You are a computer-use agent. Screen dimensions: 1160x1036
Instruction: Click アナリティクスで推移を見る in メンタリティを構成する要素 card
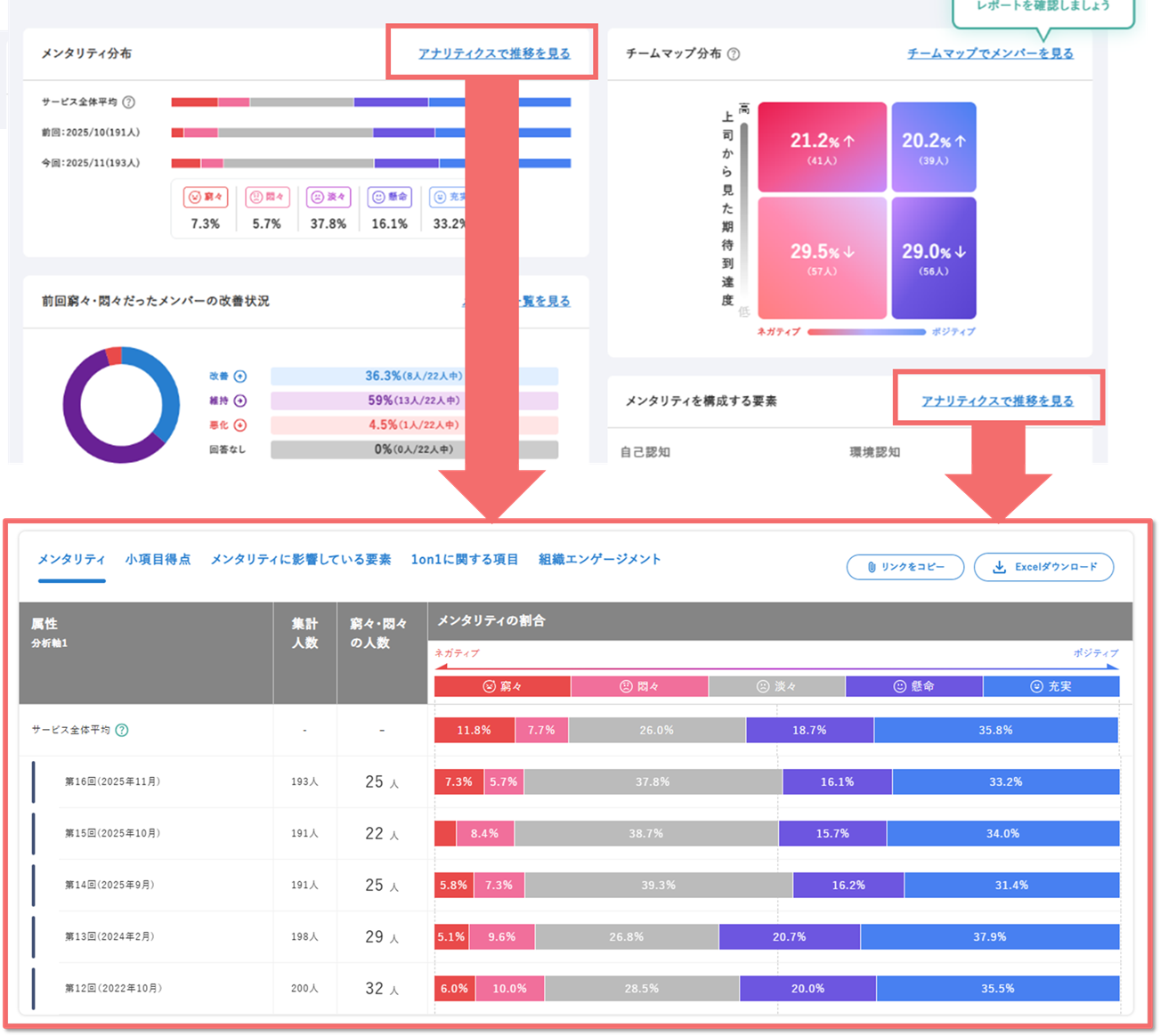click(997, 401)
